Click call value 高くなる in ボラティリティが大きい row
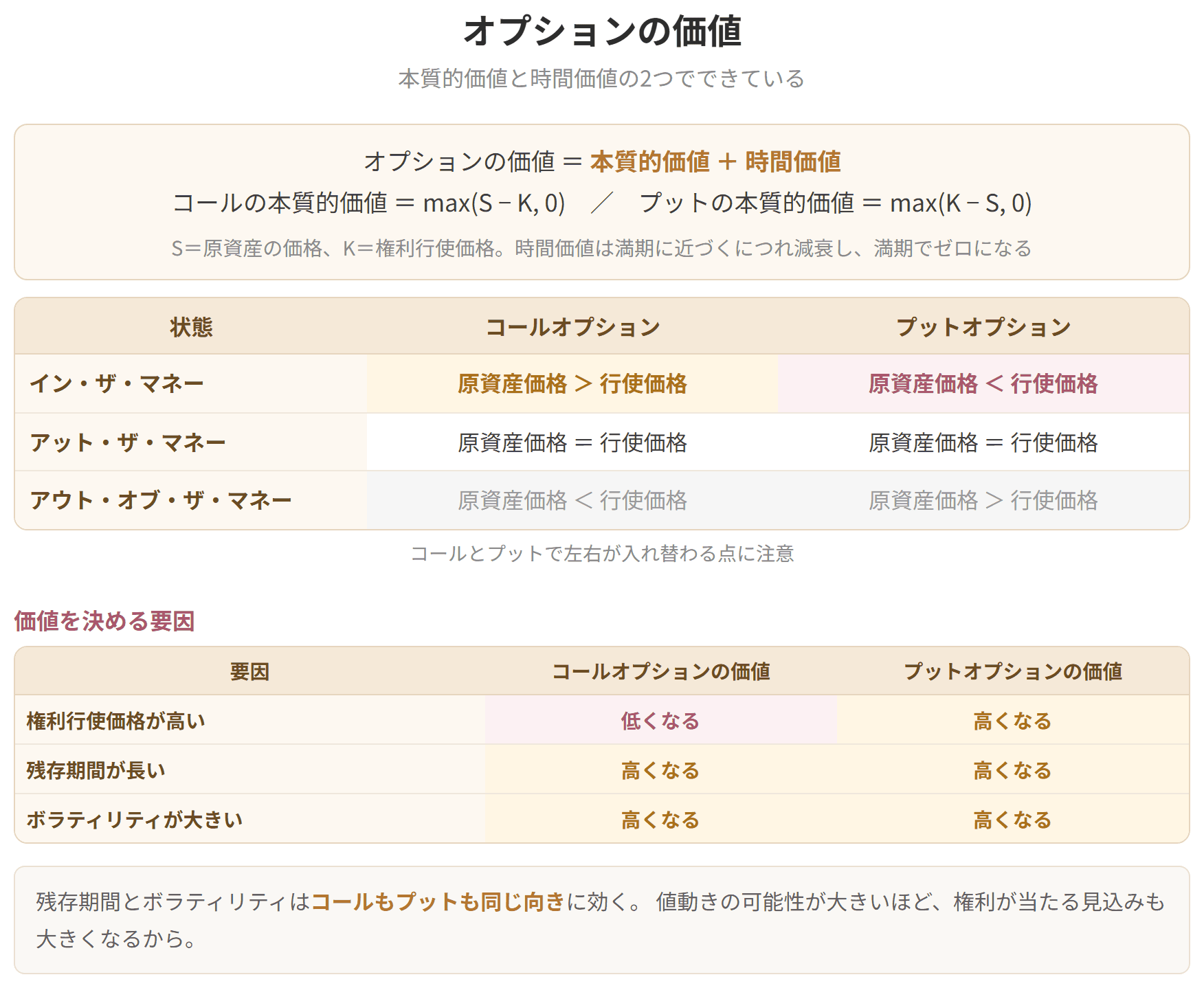This screenshot has width=1204, height=988. point(661,819)
